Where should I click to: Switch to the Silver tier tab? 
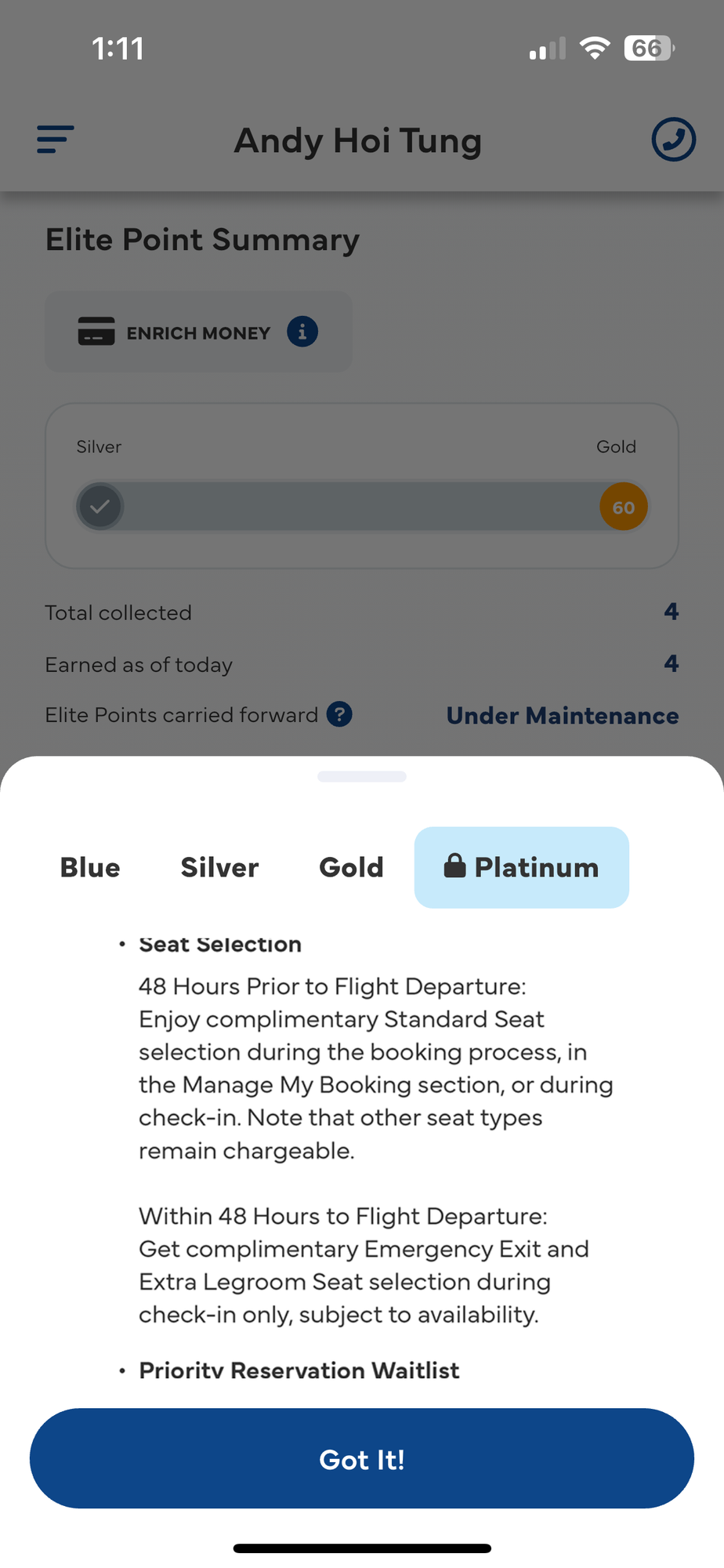[x=219, y=867]
